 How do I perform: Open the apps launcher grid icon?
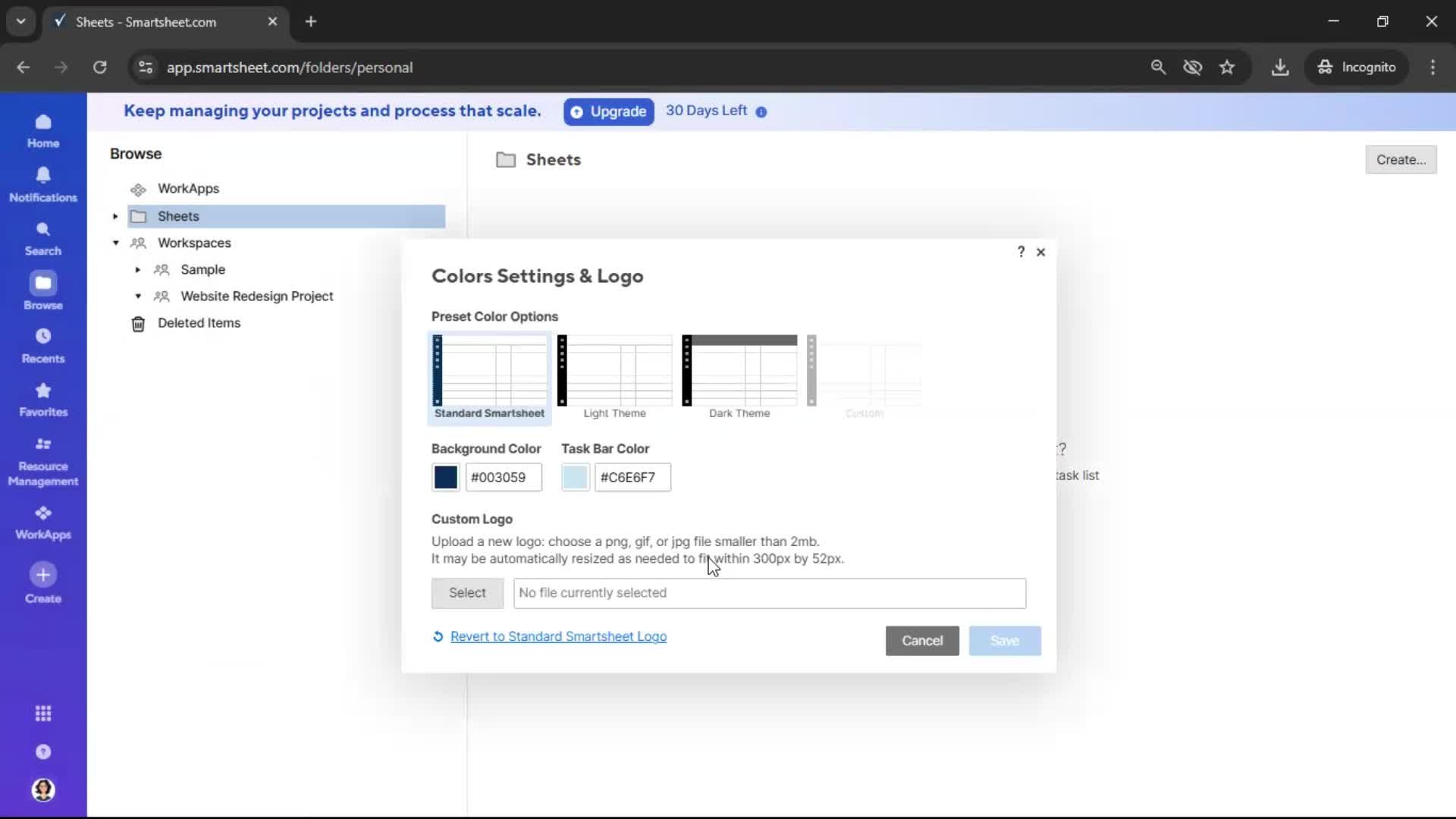[x=43, y=714]
